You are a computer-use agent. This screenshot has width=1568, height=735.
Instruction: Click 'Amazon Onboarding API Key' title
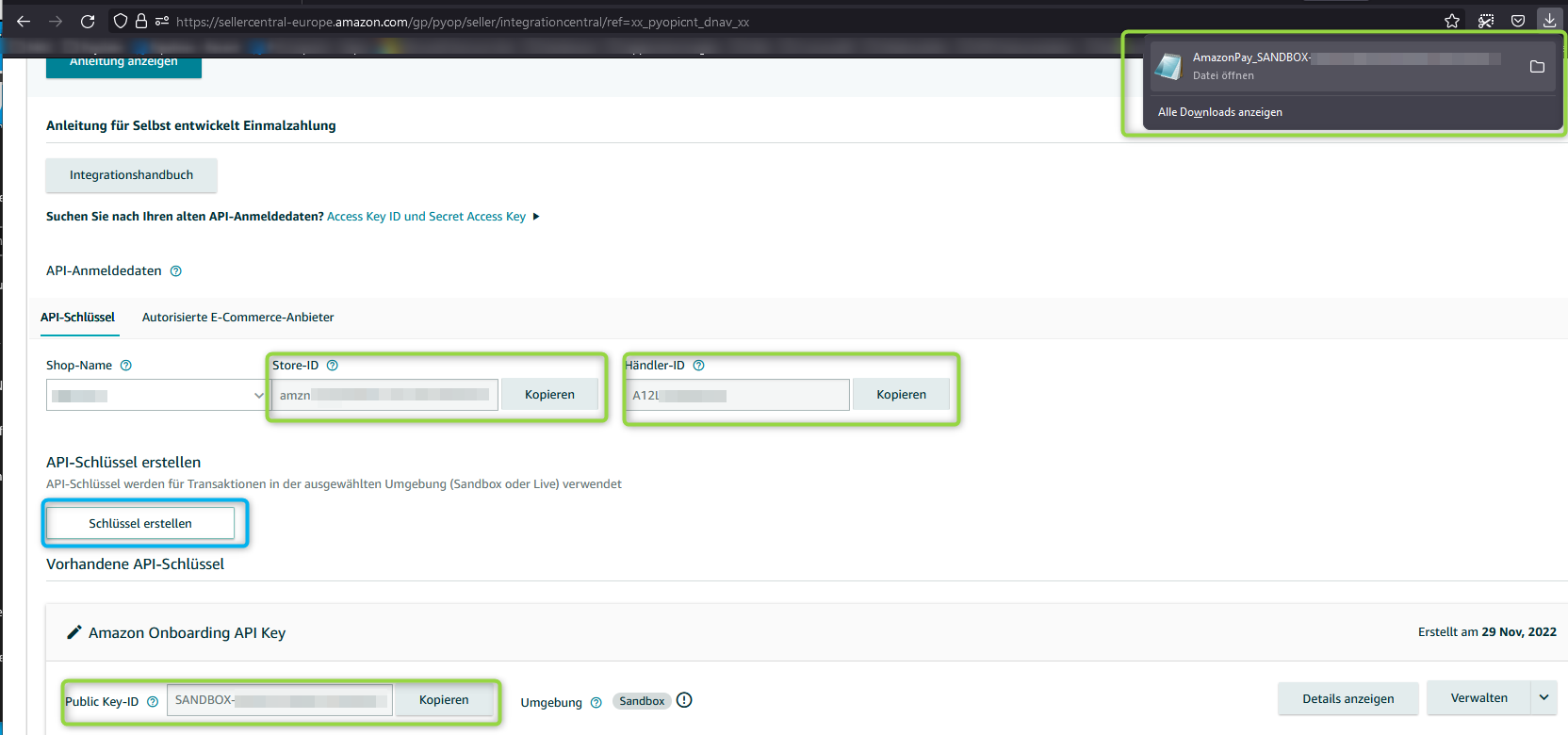coord(187,633)
